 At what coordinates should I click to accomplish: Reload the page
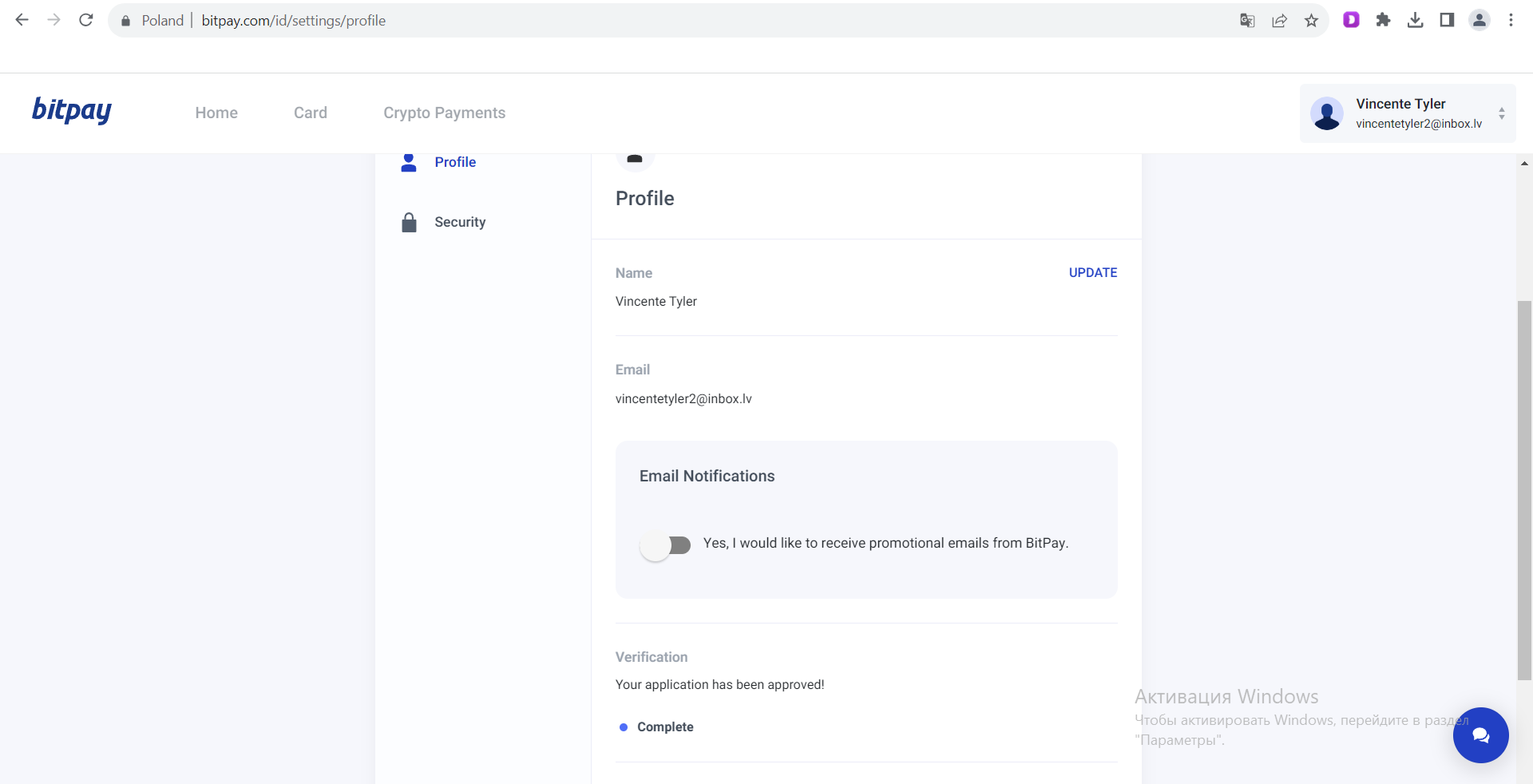pos(86,21)
